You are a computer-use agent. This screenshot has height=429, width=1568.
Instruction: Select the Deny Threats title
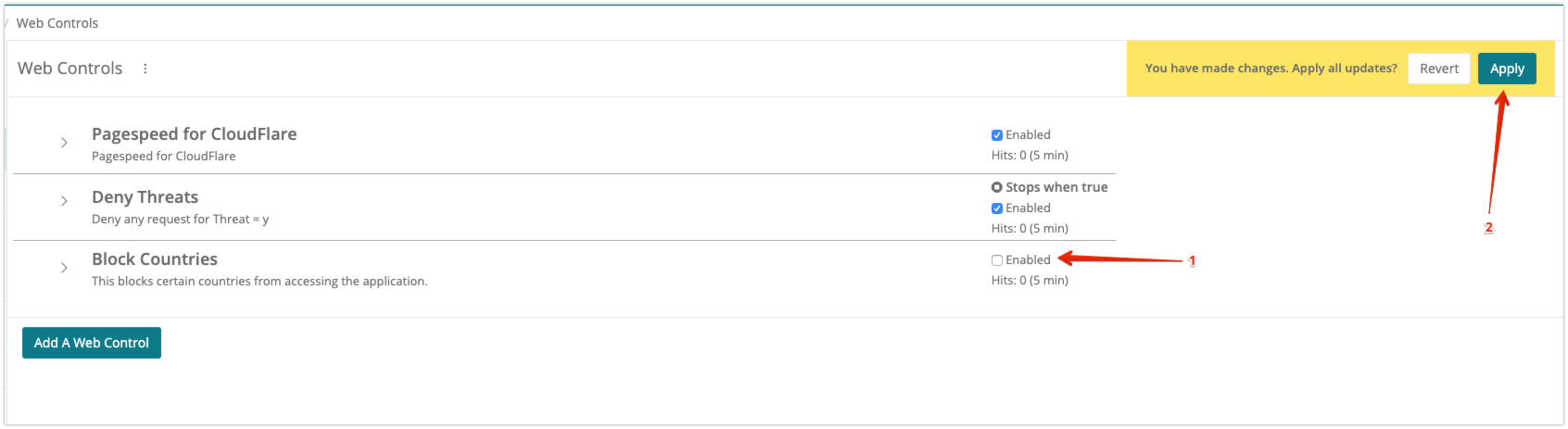click(x=145, y=197)
